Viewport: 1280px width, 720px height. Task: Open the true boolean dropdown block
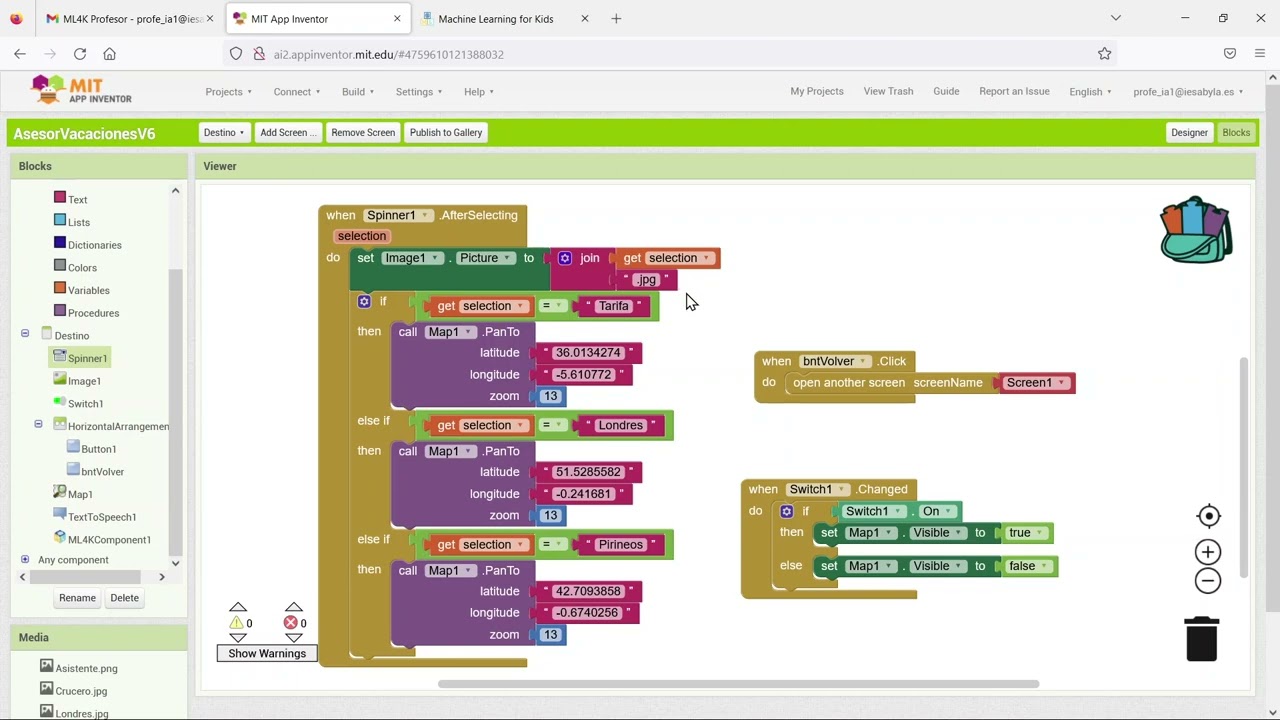tap(1026, 533)
